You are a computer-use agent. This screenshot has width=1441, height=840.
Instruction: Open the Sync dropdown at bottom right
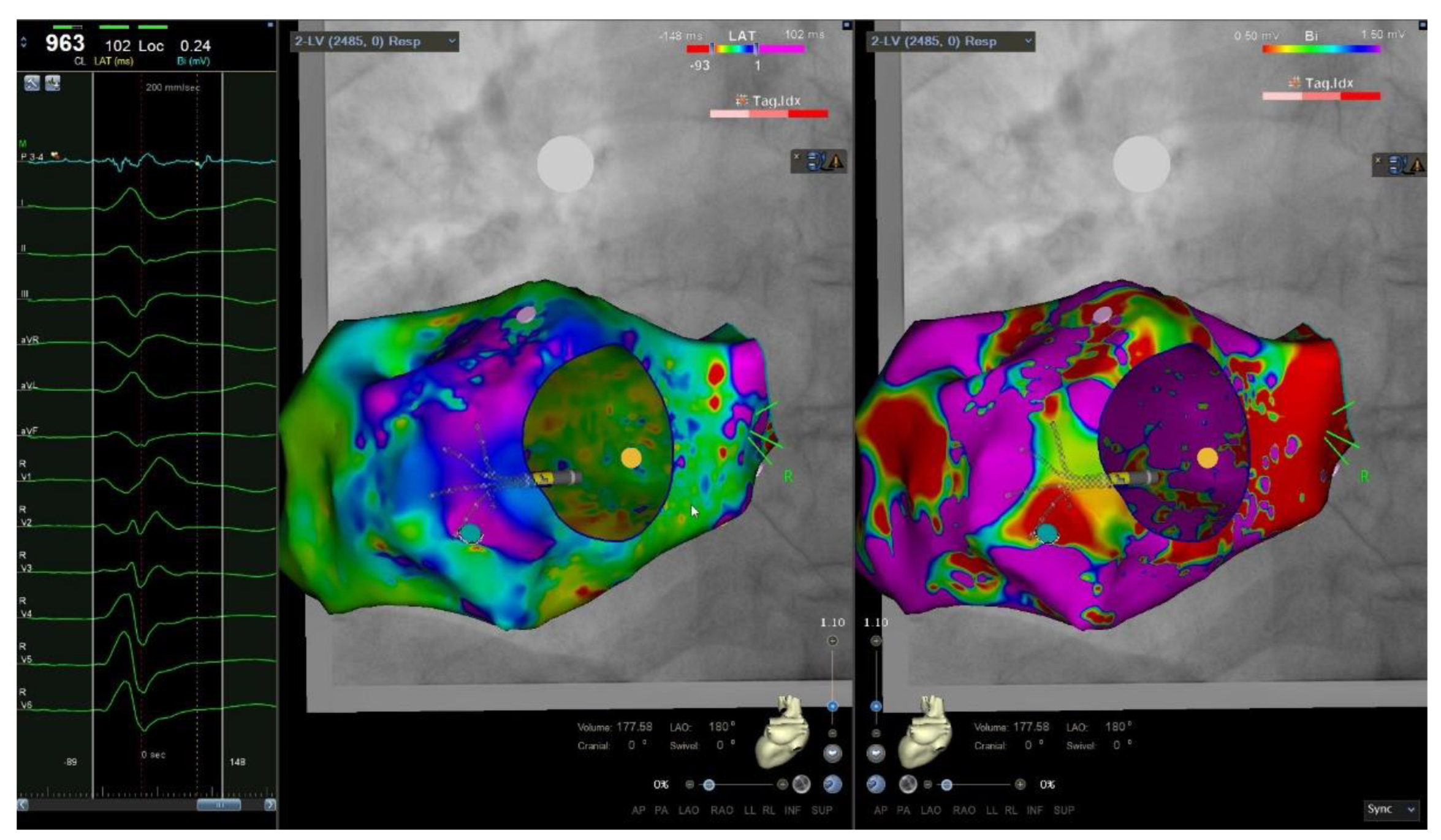pos(1391,809)
